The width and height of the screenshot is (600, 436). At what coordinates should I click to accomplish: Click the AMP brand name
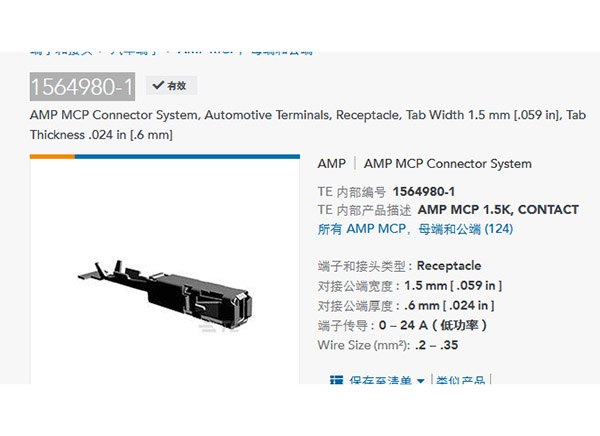click(x=331, y=163)
